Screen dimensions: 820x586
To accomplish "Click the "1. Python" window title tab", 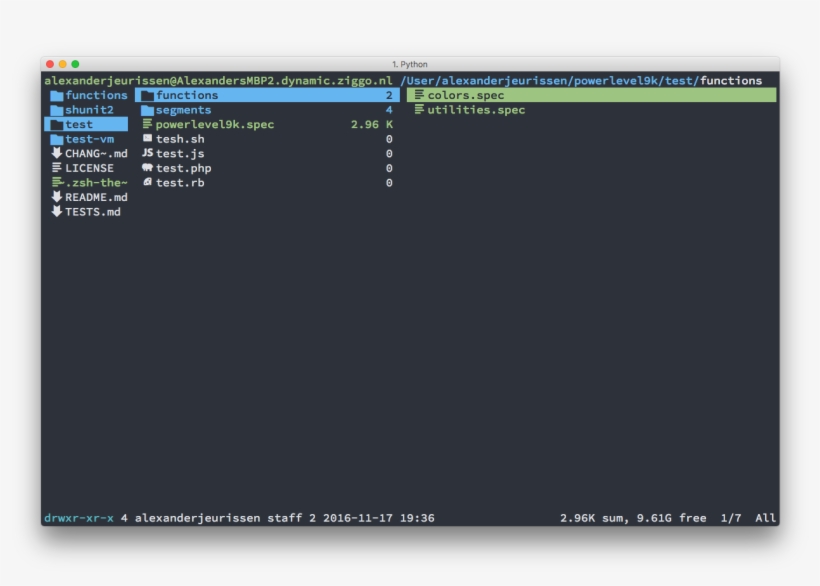I will [409, 64].
